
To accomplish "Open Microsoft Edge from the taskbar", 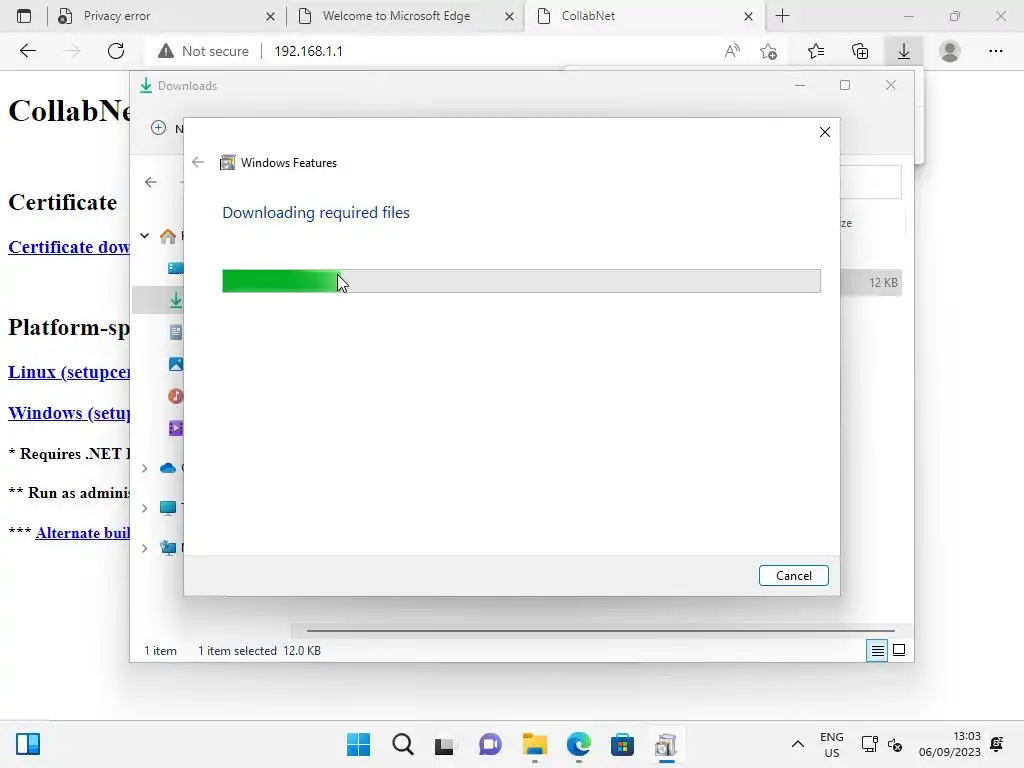I will click(578, 744).
